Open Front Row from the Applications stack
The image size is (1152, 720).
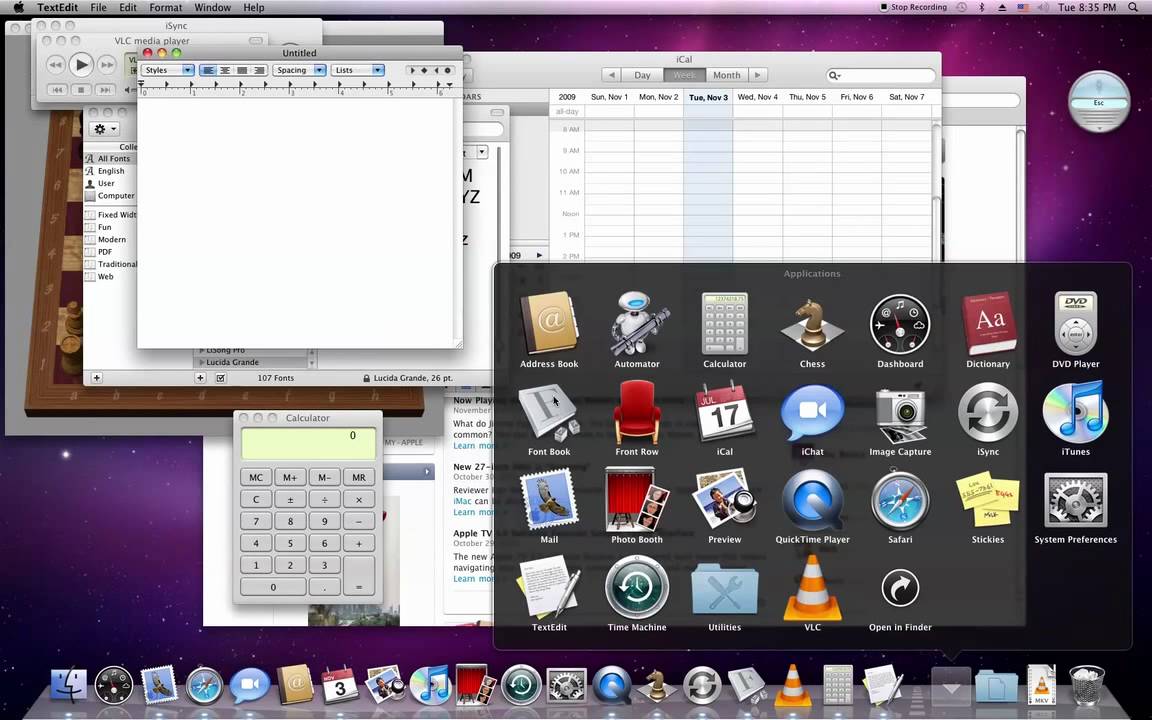637,417
